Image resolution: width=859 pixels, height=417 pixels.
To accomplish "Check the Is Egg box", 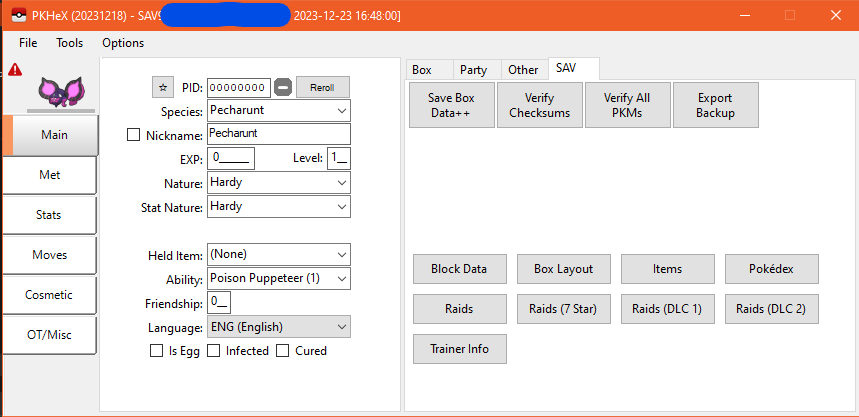I will point(156,351).
